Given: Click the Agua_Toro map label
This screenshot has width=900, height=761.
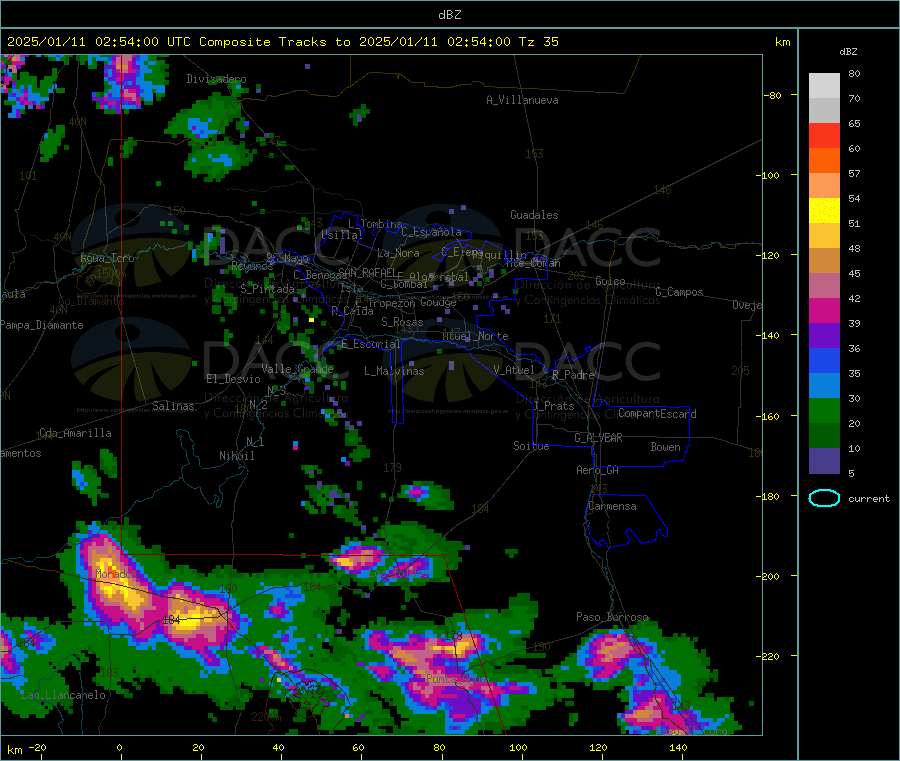Looking at the screenshot, I should coord(107,258).
